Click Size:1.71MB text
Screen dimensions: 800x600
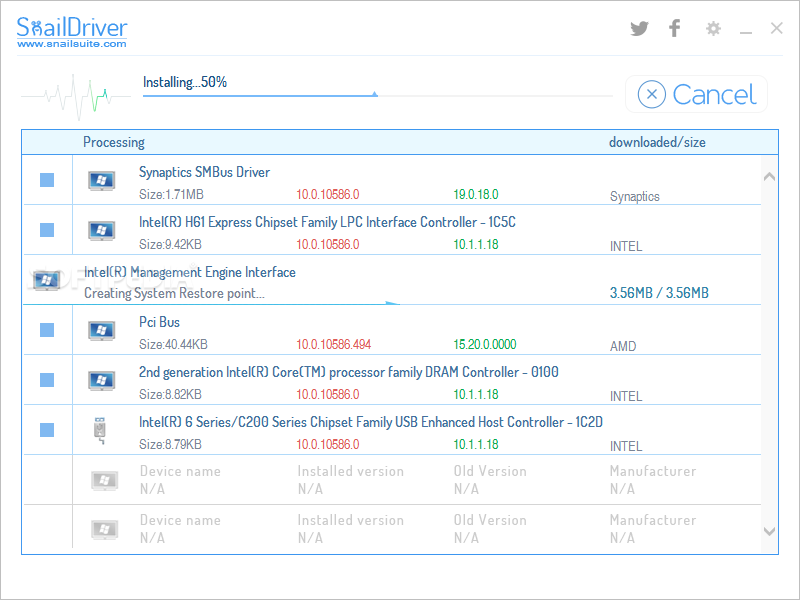pyautogui.click(x=171, y=195)
